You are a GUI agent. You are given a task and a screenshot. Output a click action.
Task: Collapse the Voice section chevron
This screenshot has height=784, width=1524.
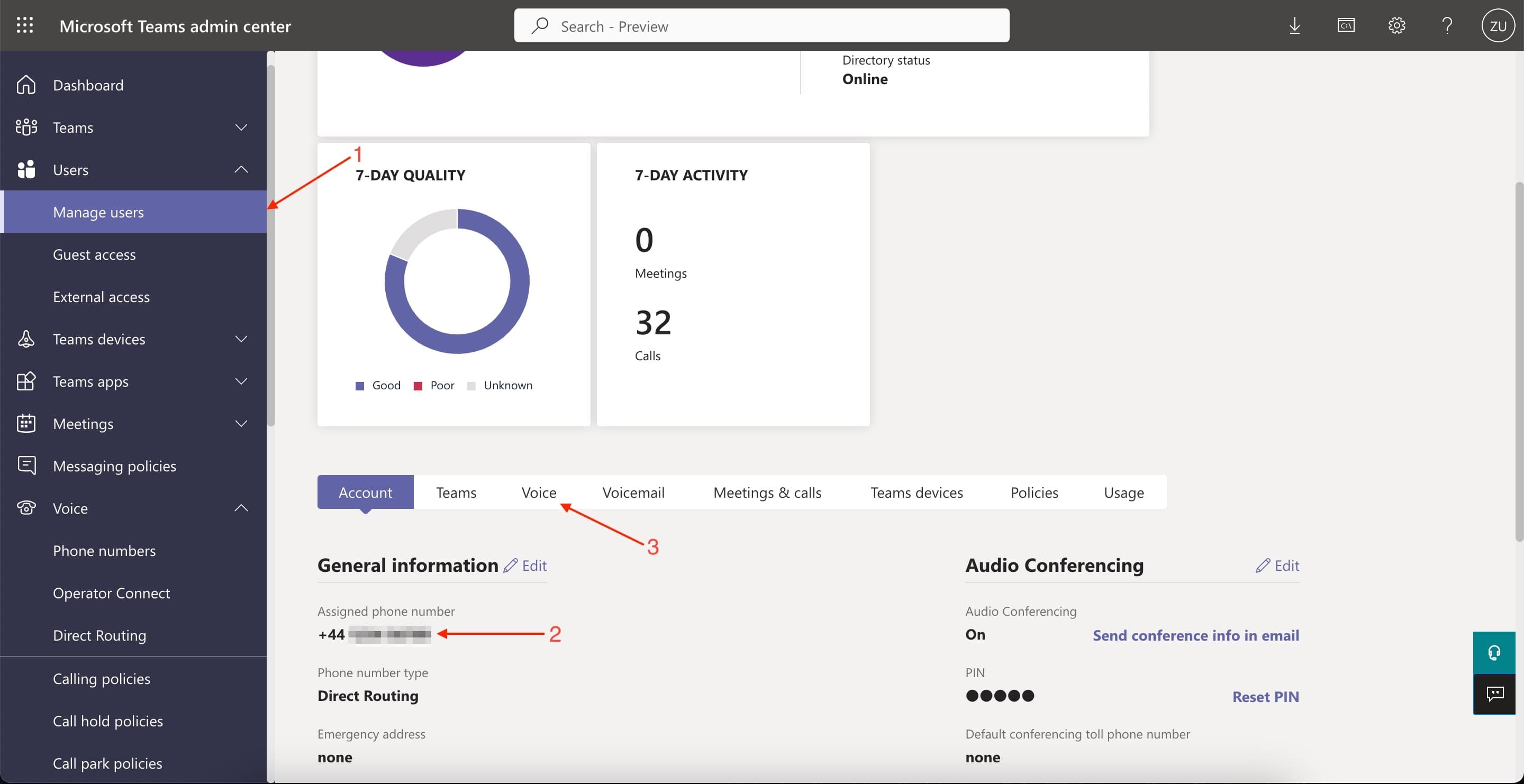tap(241, 508)
